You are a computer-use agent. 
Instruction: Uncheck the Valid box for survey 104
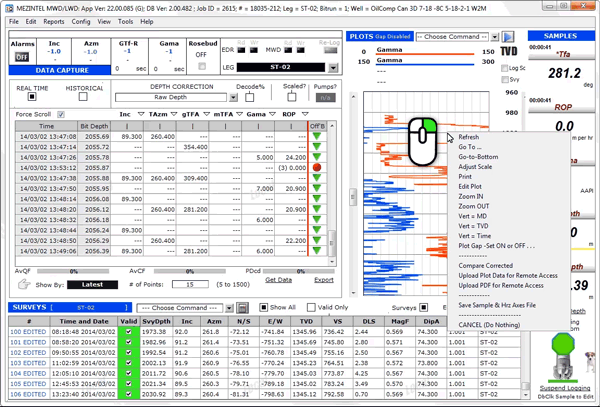pyautogui.click(x=129, y=373)
